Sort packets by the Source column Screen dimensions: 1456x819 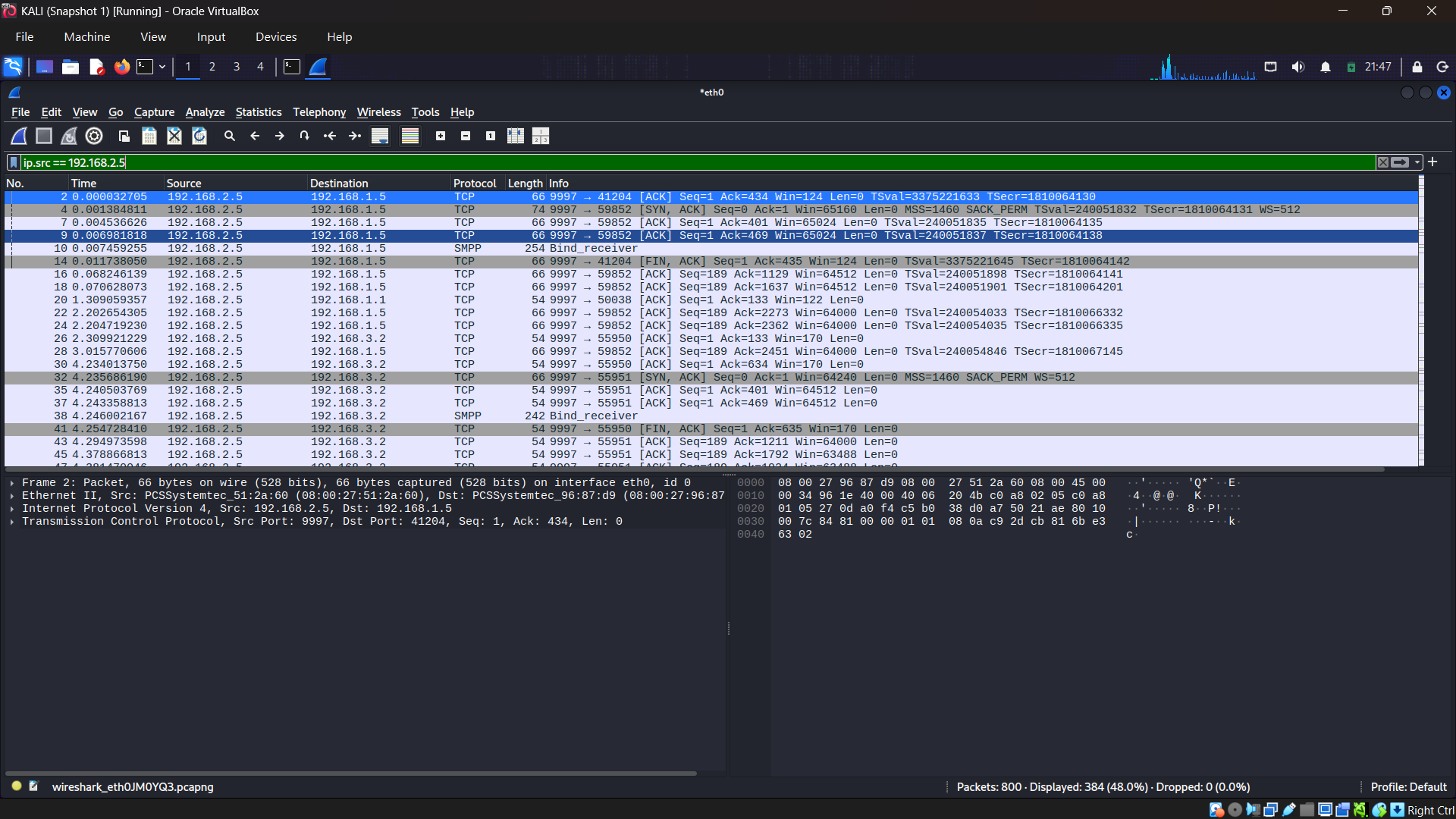tap(236, 184)
